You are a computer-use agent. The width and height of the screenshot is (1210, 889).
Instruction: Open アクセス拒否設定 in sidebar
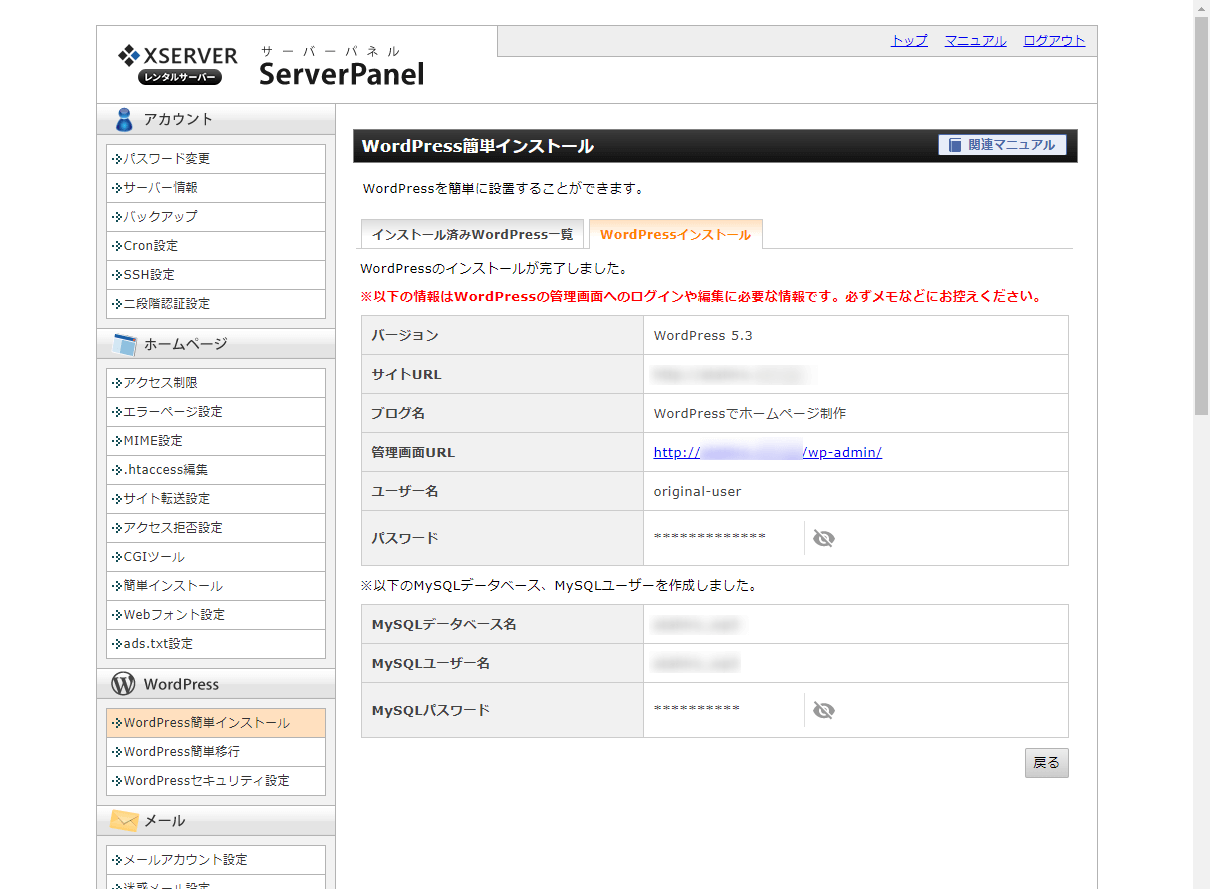tap(216, 528)
